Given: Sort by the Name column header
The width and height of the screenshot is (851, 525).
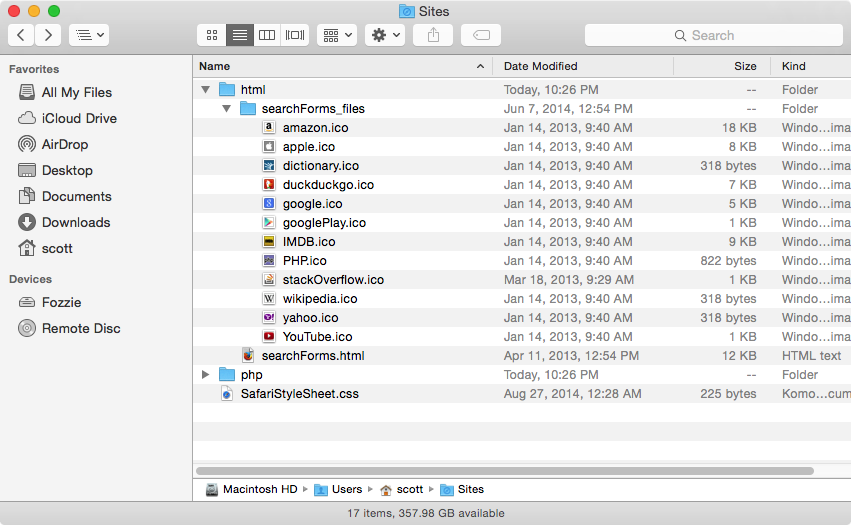Looking at the screenshot, I should [342, 66].
